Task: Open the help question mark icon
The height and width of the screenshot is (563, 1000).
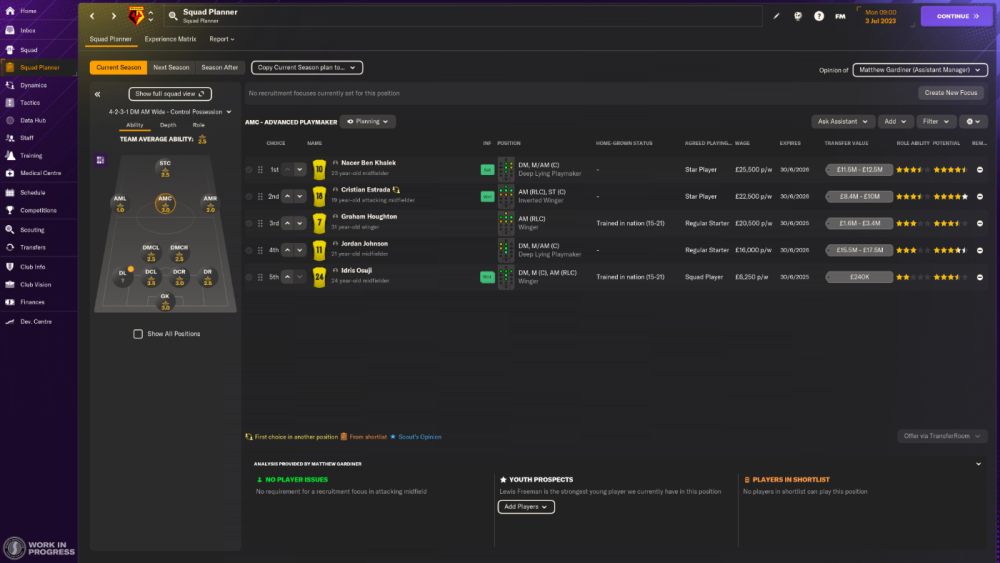Action: click(819, 16)
